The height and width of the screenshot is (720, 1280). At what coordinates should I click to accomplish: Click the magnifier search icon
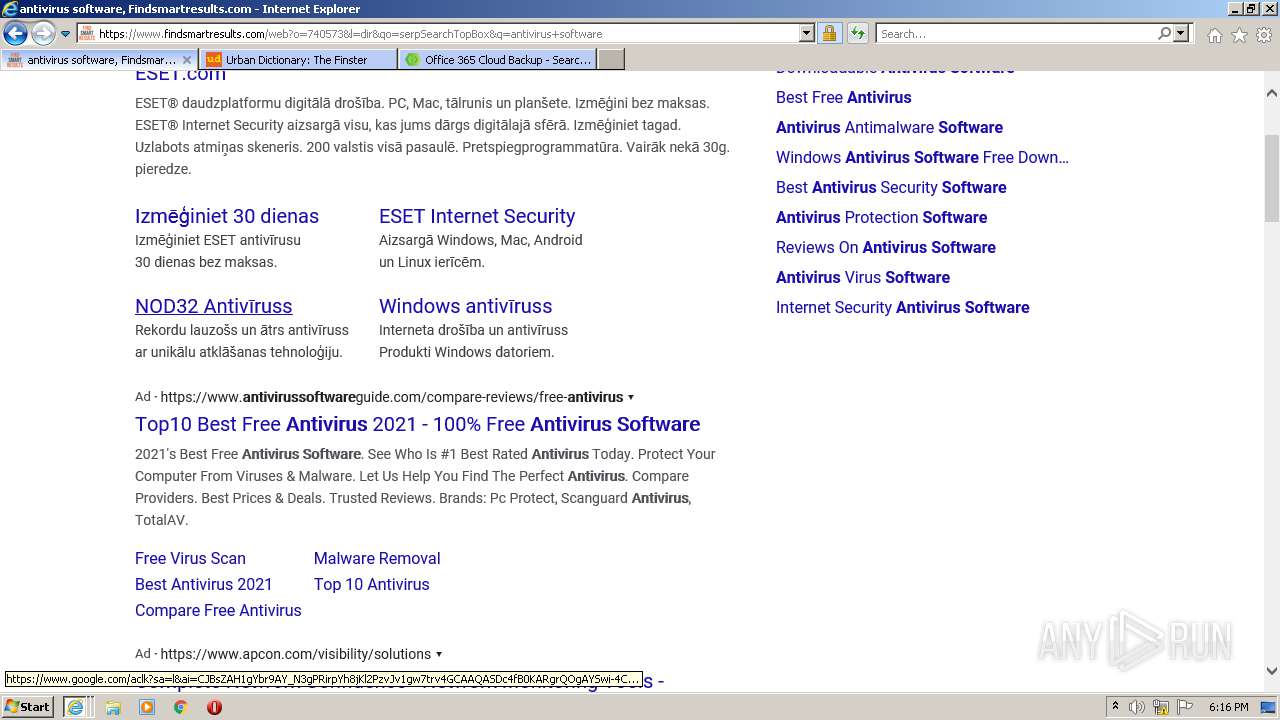point(1164,33)
